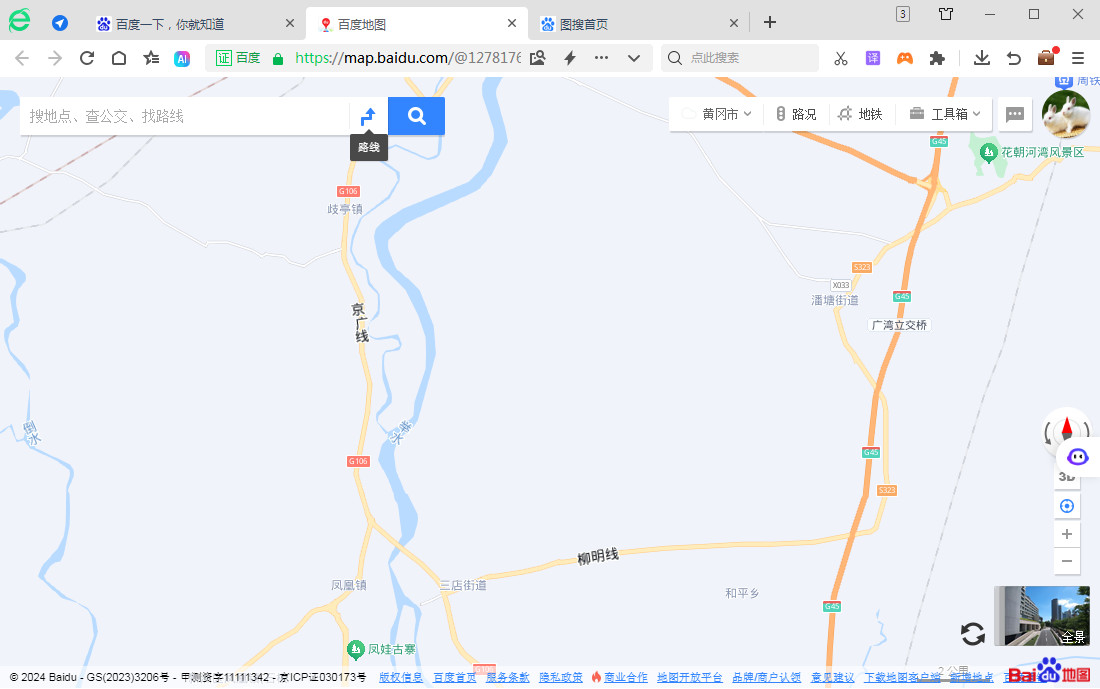
Task: Focus the map place search field
Action: tap(185, 116)
